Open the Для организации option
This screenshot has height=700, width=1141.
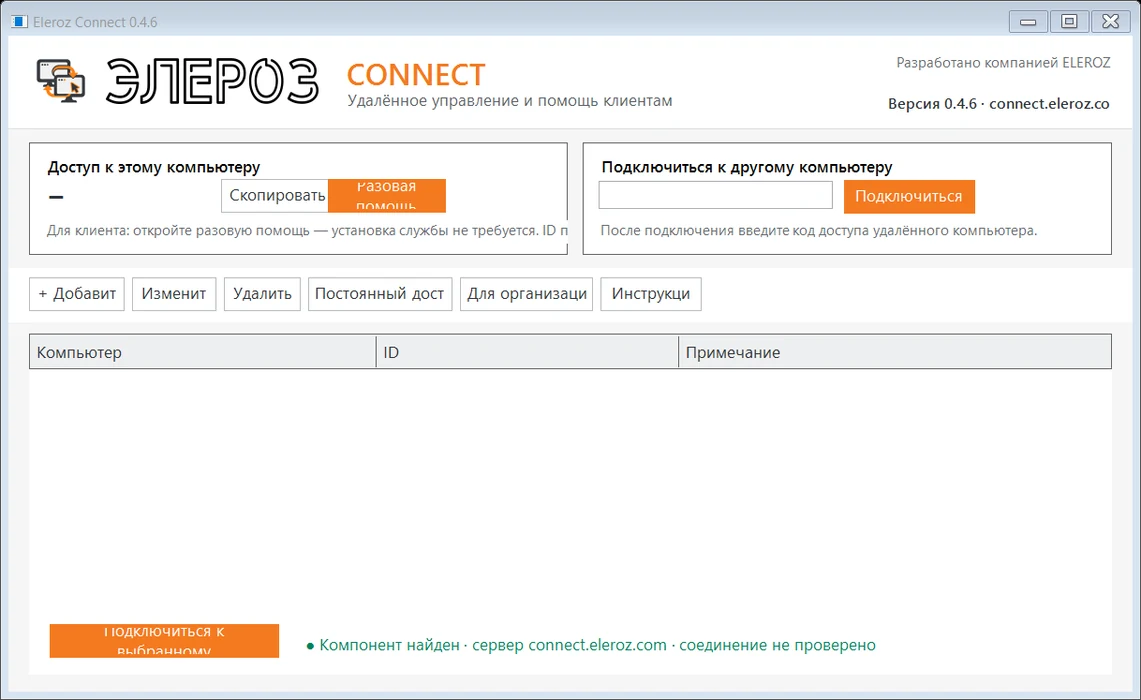tap(526, 294)
